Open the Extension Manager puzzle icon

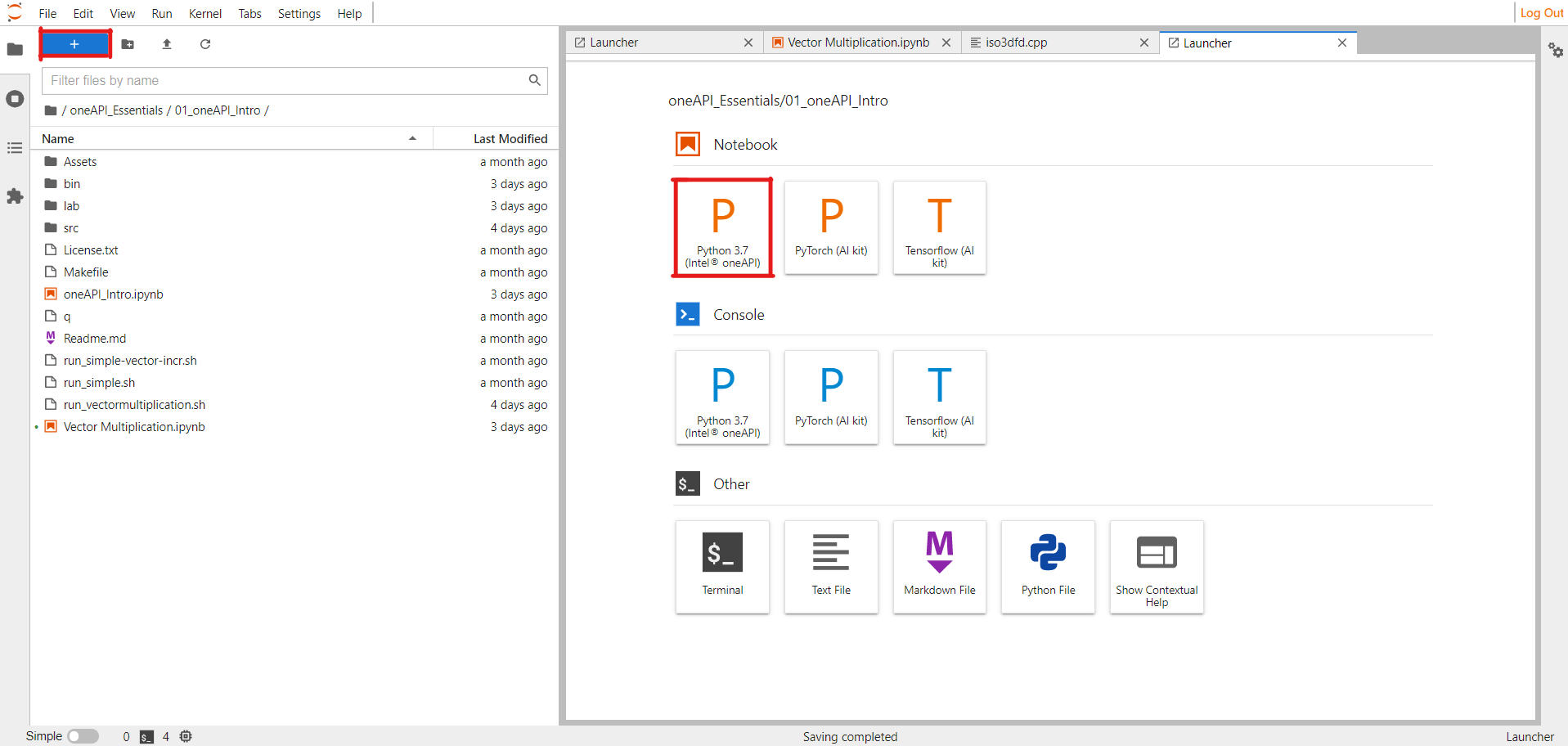point(15,196)
